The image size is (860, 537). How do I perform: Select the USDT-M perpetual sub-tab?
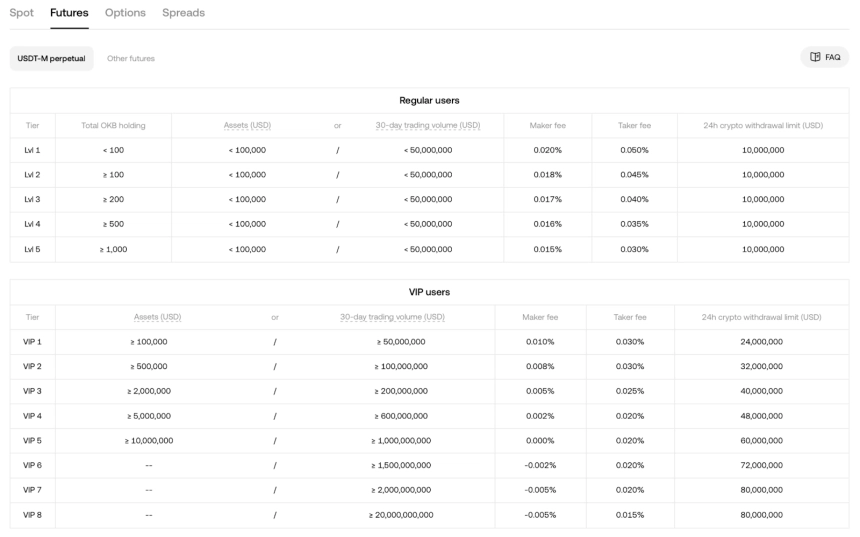(x=51, y=58)
